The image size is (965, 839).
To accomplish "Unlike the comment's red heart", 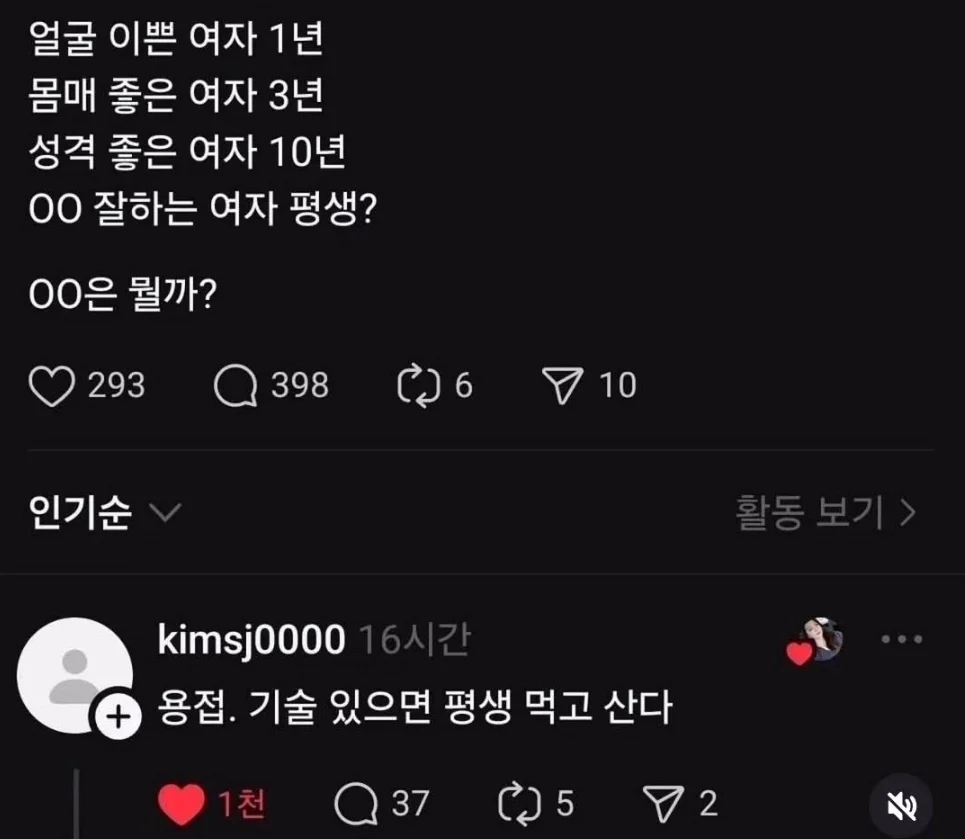I will point(181,803).
